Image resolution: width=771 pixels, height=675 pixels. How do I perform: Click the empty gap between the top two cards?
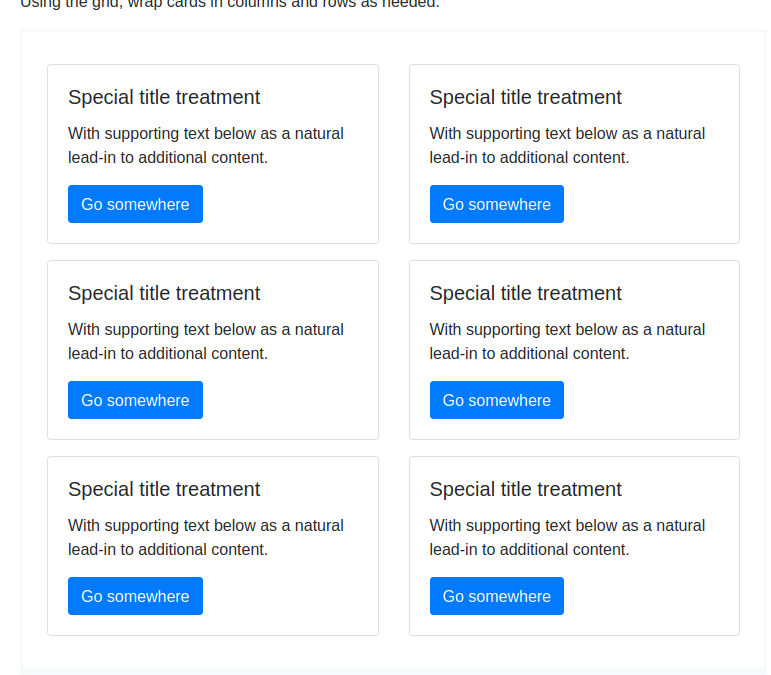(x=394, y=154)
